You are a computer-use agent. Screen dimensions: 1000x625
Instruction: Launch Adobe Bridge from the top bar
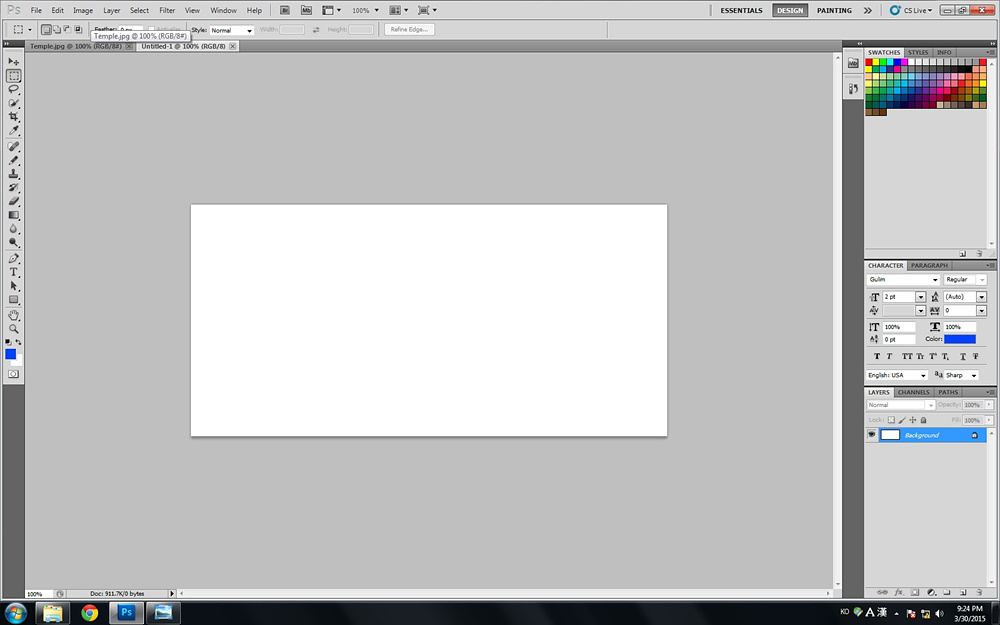[285, 10]
